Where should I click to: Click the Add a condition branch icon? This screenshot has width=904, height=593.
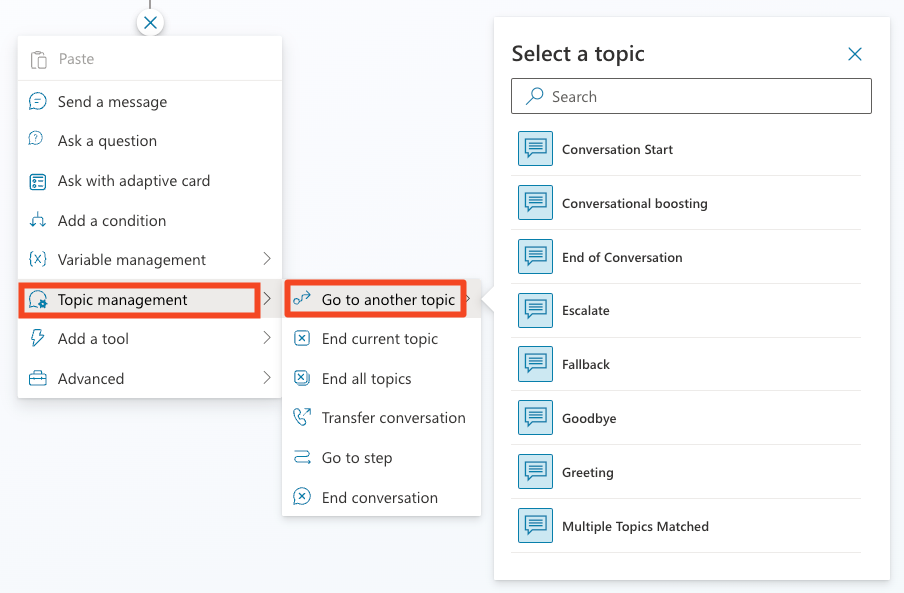(38, 220)
